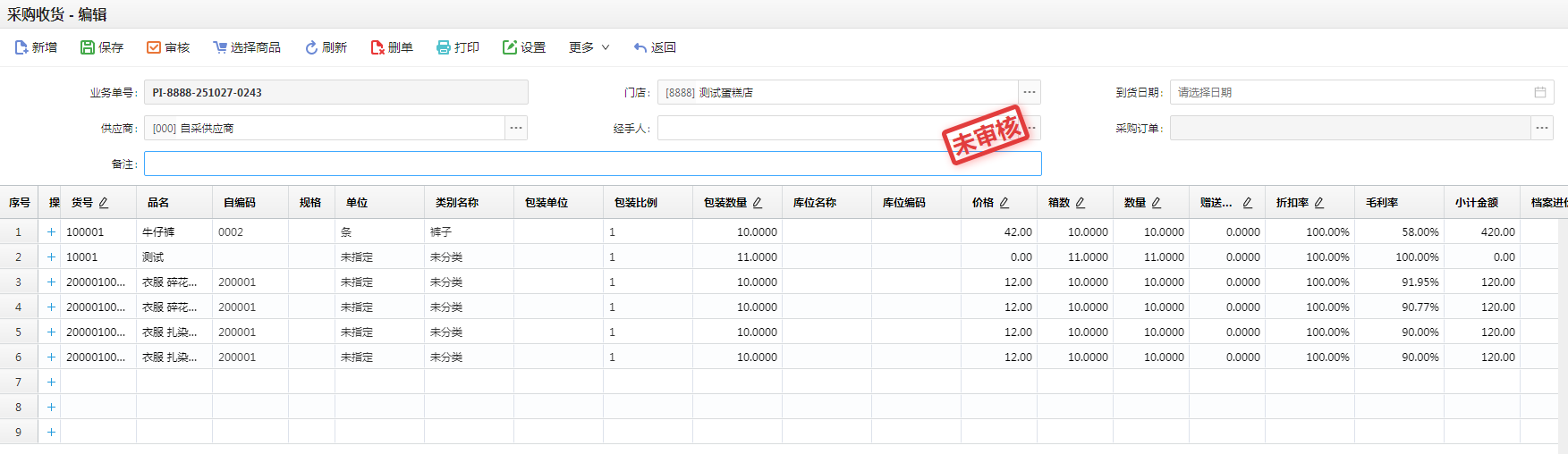The height and width of the screenshot is (454, 1568).
Task: Expand row 1 plus operation icon
Action: click(x=52, y=231)
